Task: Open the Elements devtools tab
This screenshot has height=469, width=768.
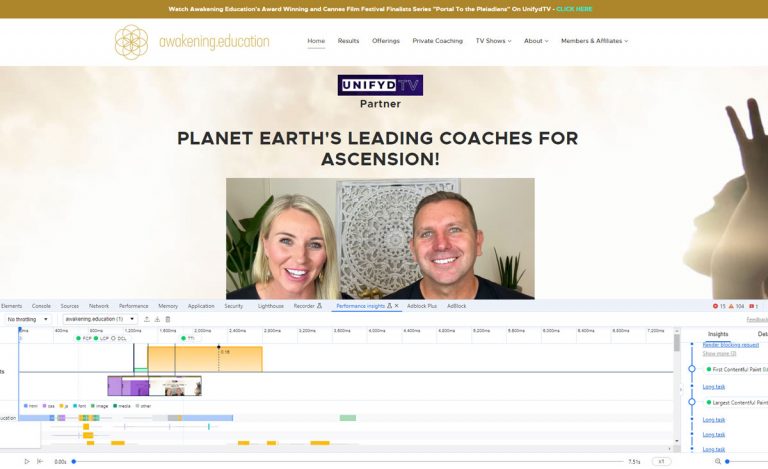Action: pyautogui.click(x=11, y=306)
